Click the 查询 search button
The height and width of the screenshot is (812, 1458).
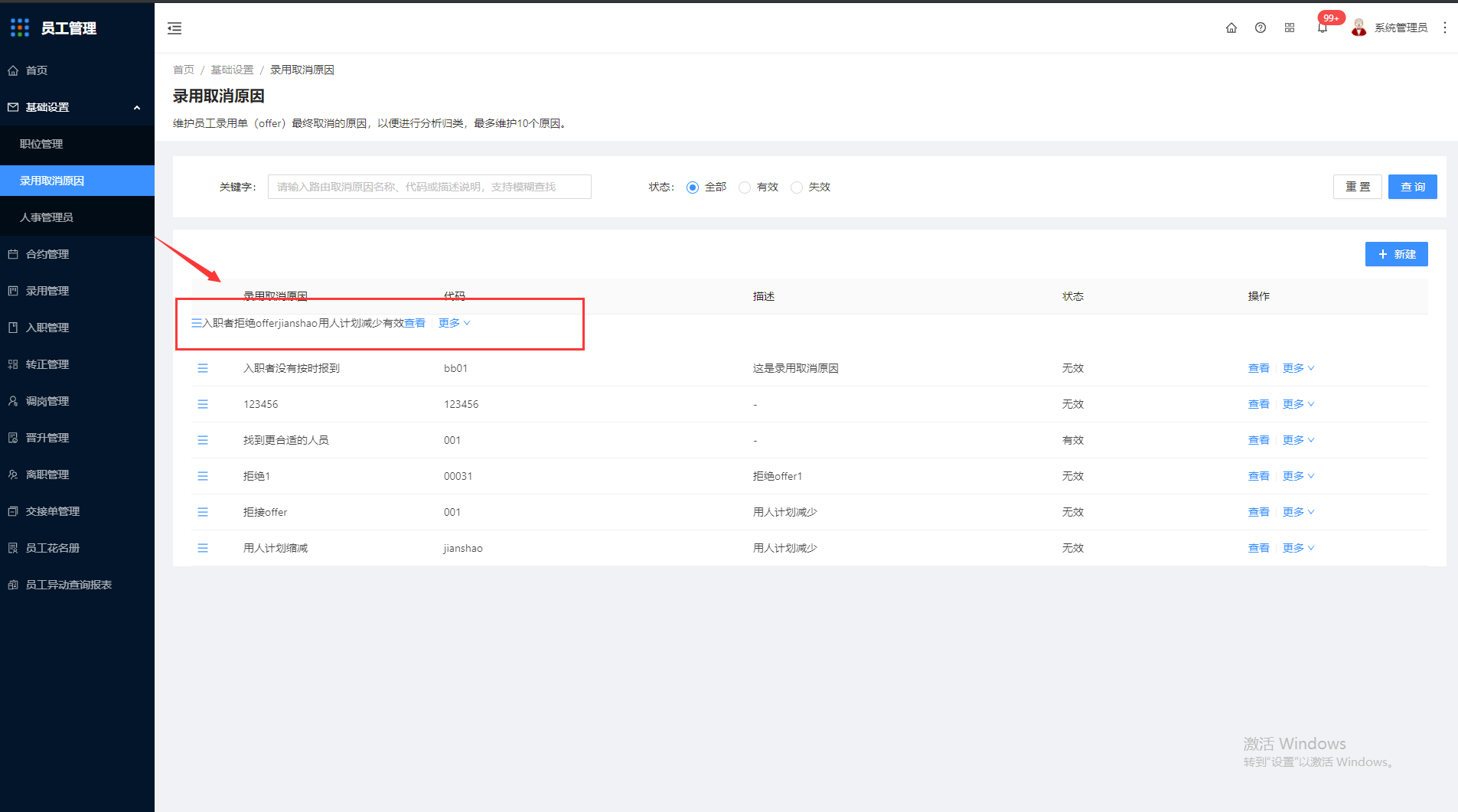(1413, 187)
